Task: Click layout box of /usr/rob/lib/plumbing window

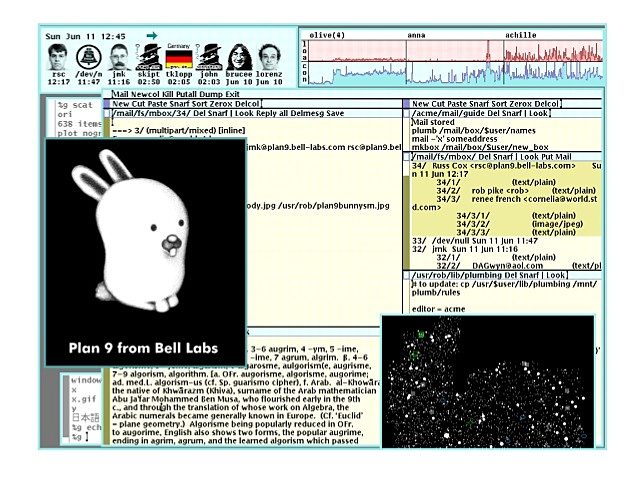Action: click(406, 276)
